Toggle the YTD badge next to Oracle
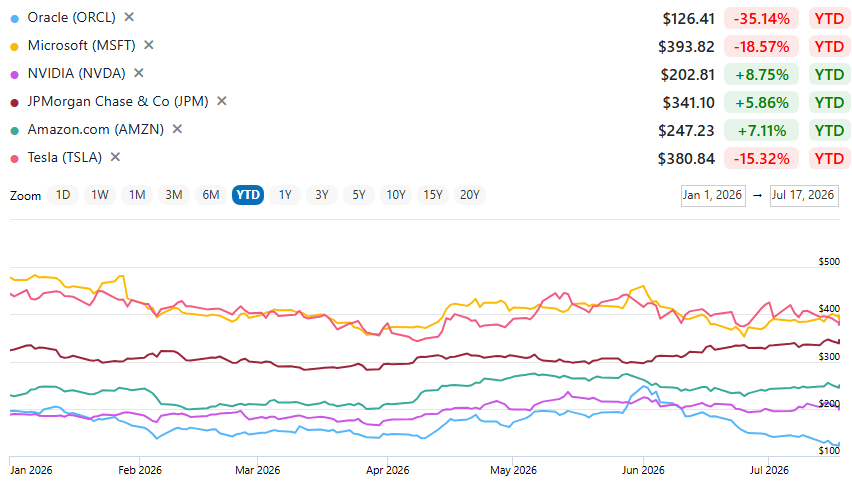 point(829,18)
